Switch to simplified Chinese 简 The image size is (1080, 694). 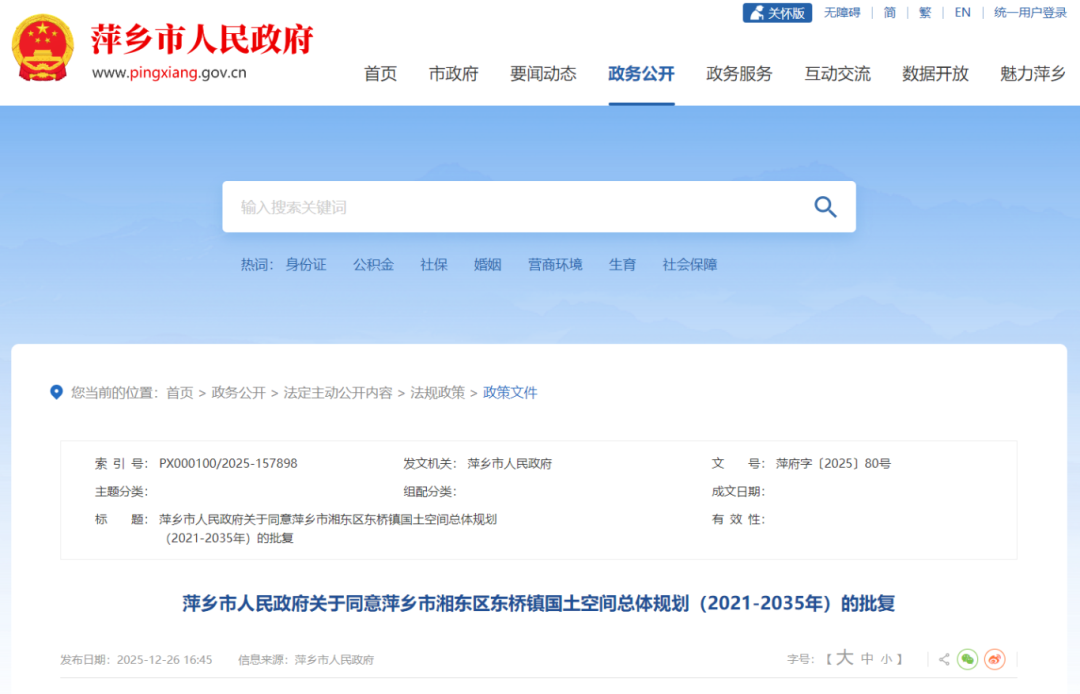coord(890,12)
